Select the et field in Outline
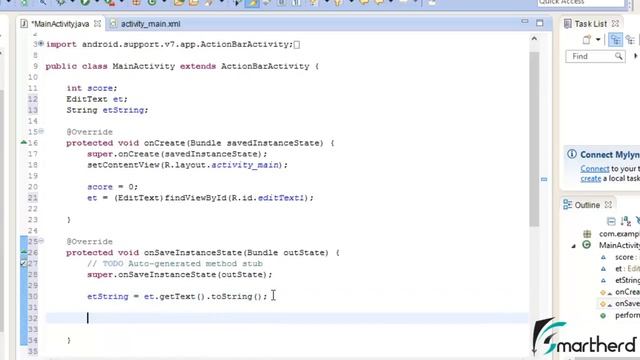 coord(627,269)
